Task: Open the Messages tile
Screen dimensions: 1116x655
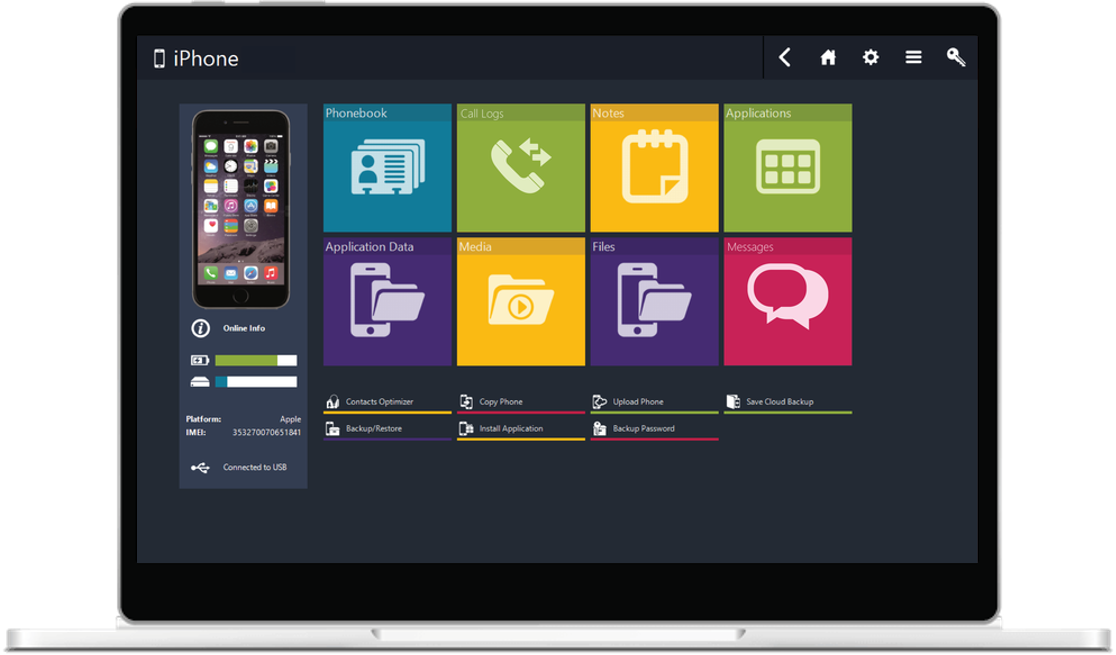Action: (x=787, y=300)
